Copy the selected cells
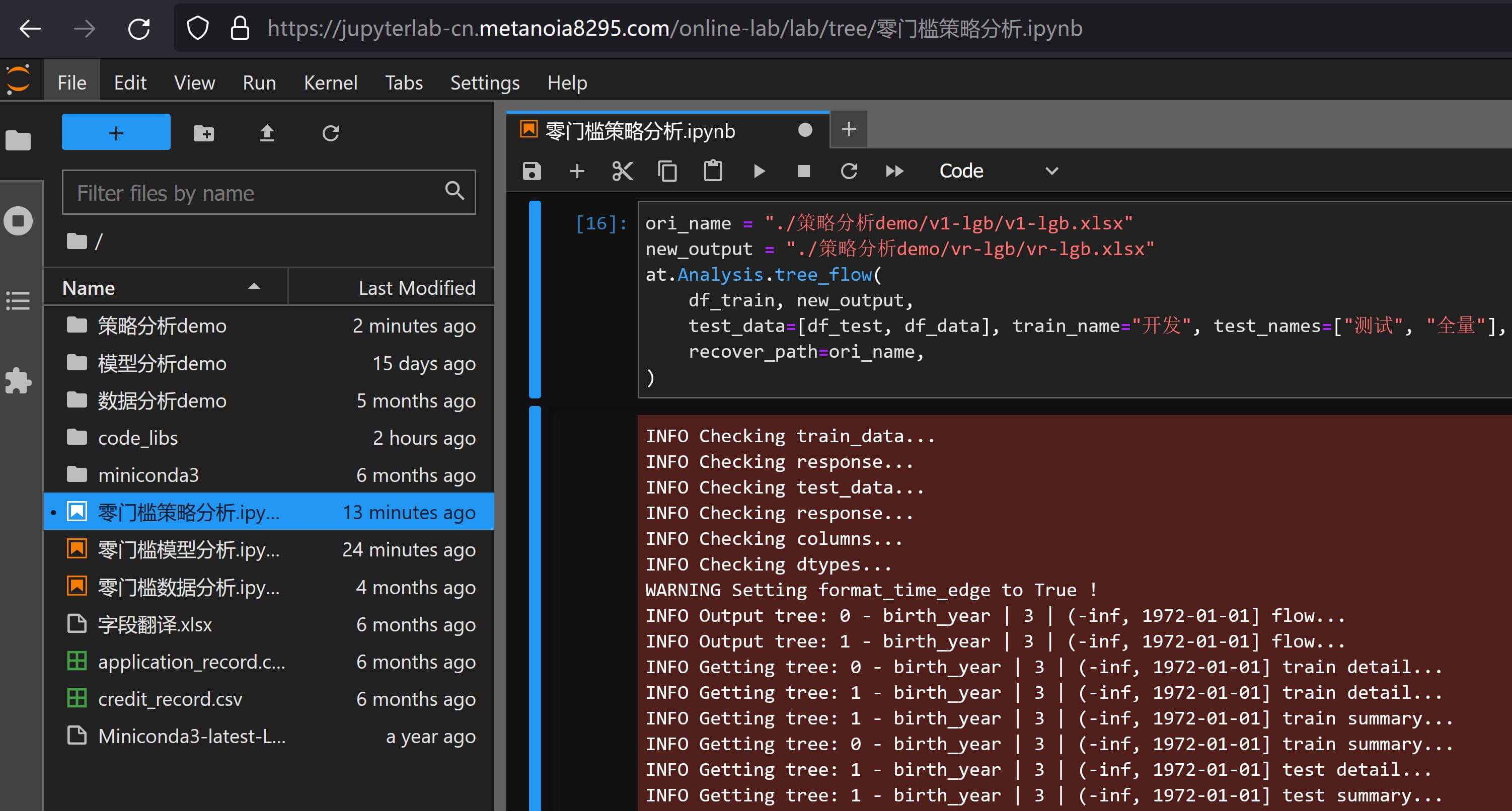1512x811 pixels. point(667,171)
